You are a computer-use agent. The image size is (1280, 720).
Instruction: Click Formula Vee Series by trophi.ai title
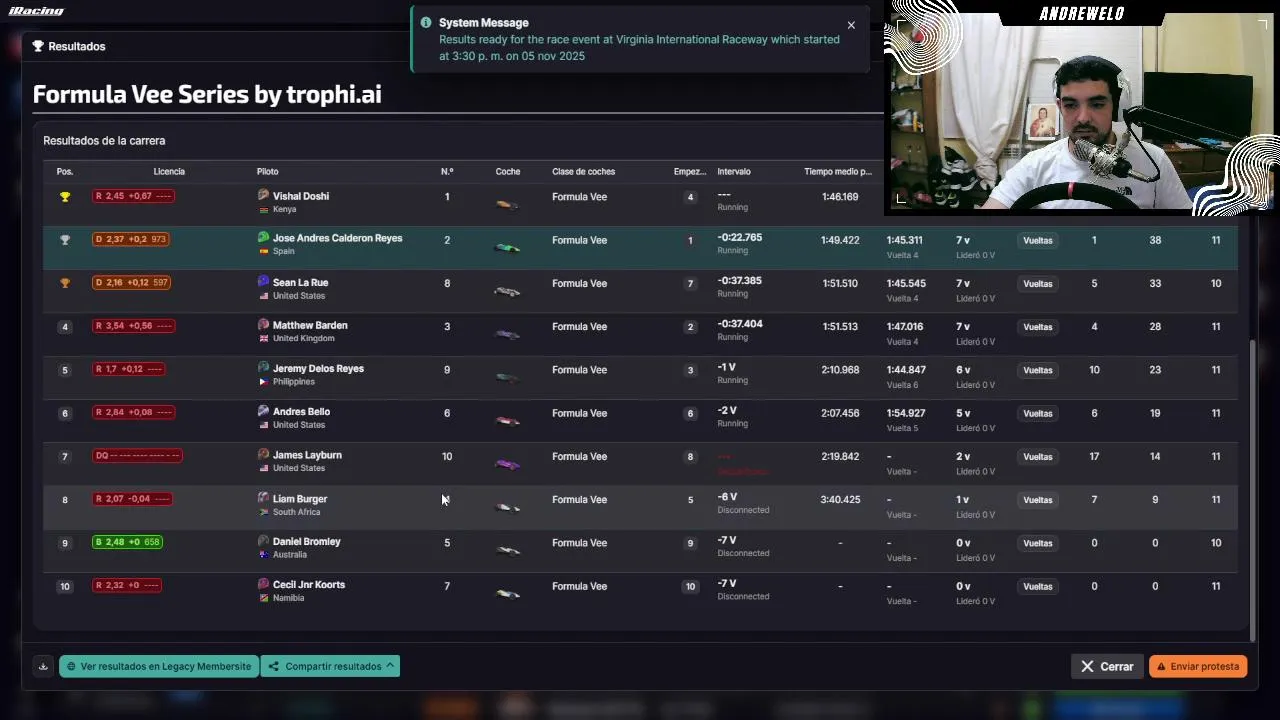tap(207, 95)
